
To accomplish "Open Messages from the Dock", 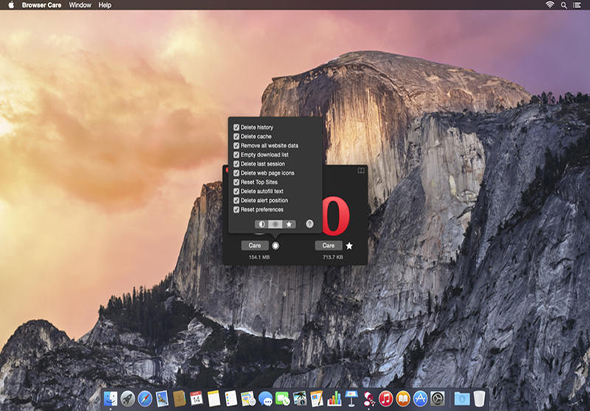I will click(x=266, y=399).
